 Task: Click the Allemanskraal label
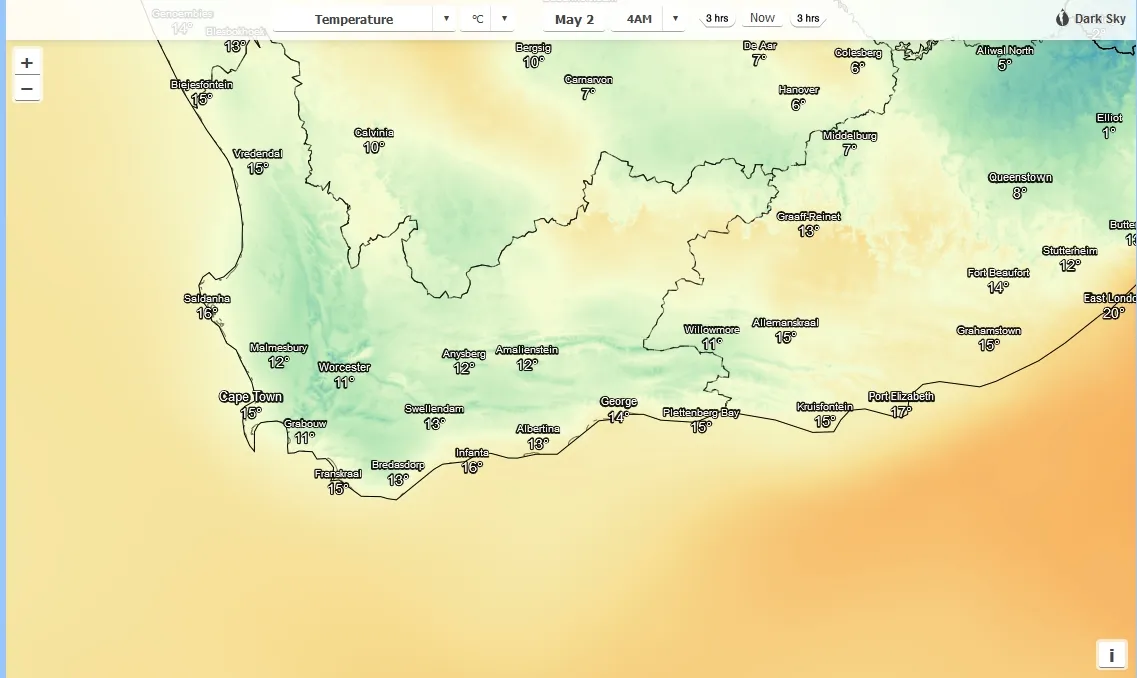click(786, 323)
